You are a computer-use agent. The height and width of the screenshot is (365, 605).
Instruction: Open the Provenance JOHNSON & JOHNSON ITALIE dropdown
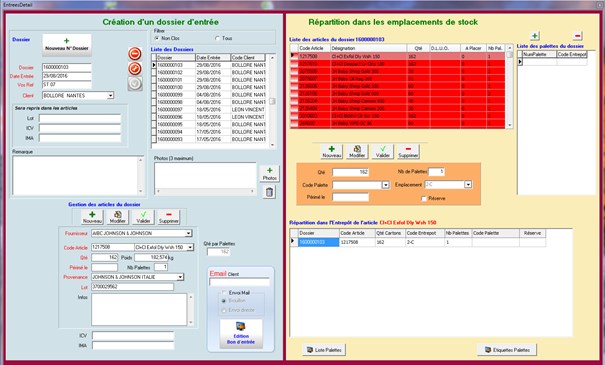[180, 277]
